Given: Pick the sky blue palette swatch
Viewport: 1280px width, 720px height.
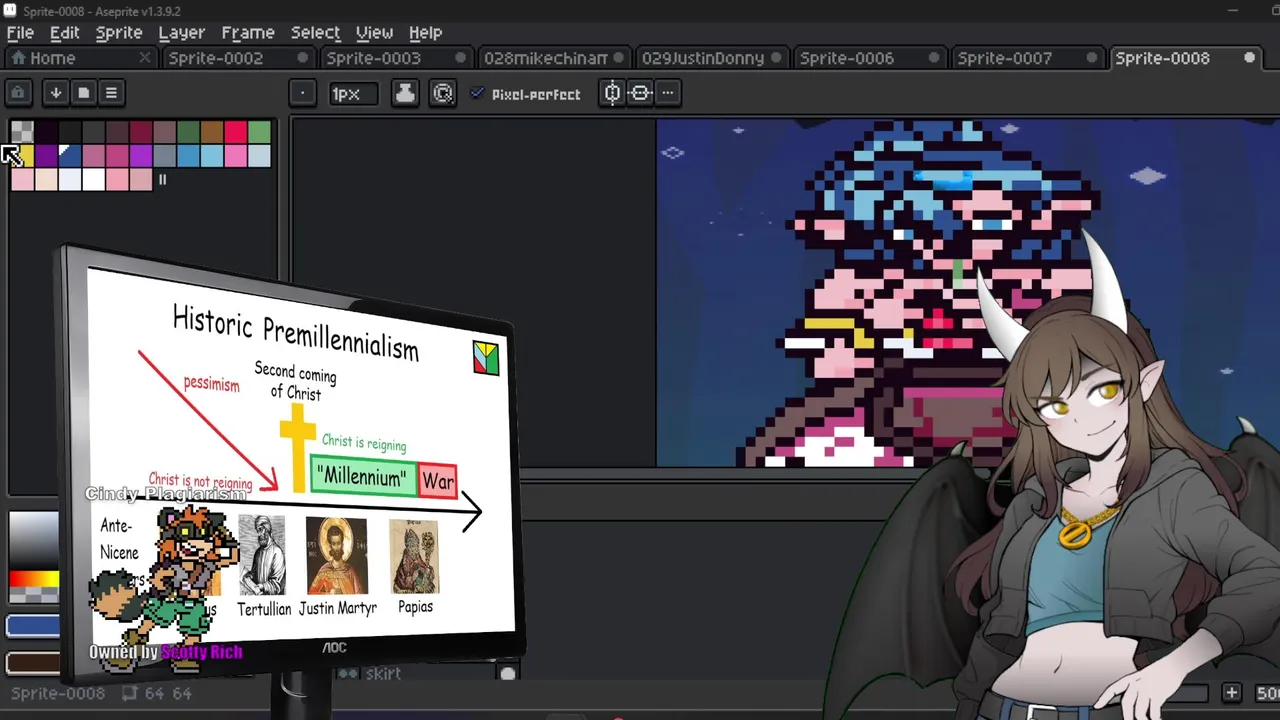Looking at the screenshot, I should point(212,156).
